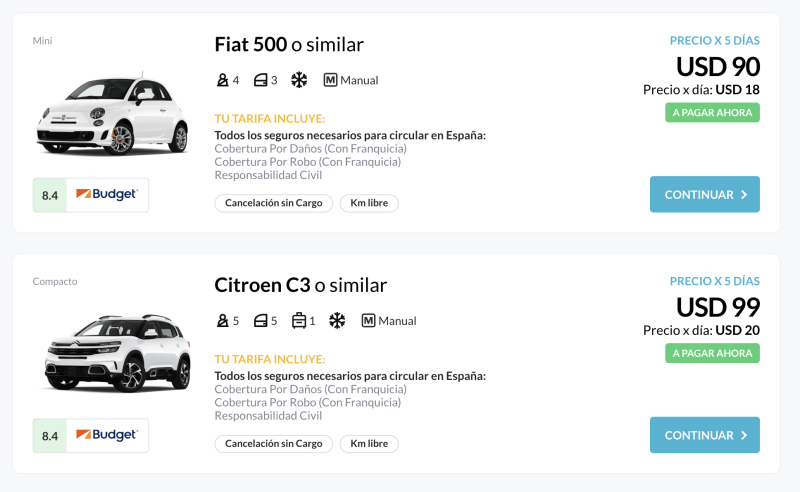This screenshot has width=800, height=492.
Task: Click the white Fiat 500 car image
Action: pyautogui.click(x=112, y=115)
